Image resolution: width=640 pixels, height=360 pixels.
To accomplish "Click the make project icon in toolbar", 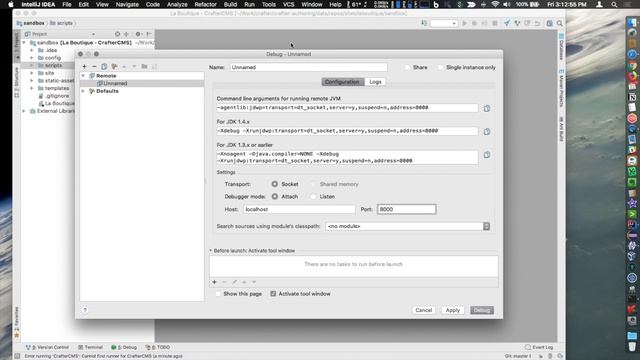I will [x=424, y=23].
